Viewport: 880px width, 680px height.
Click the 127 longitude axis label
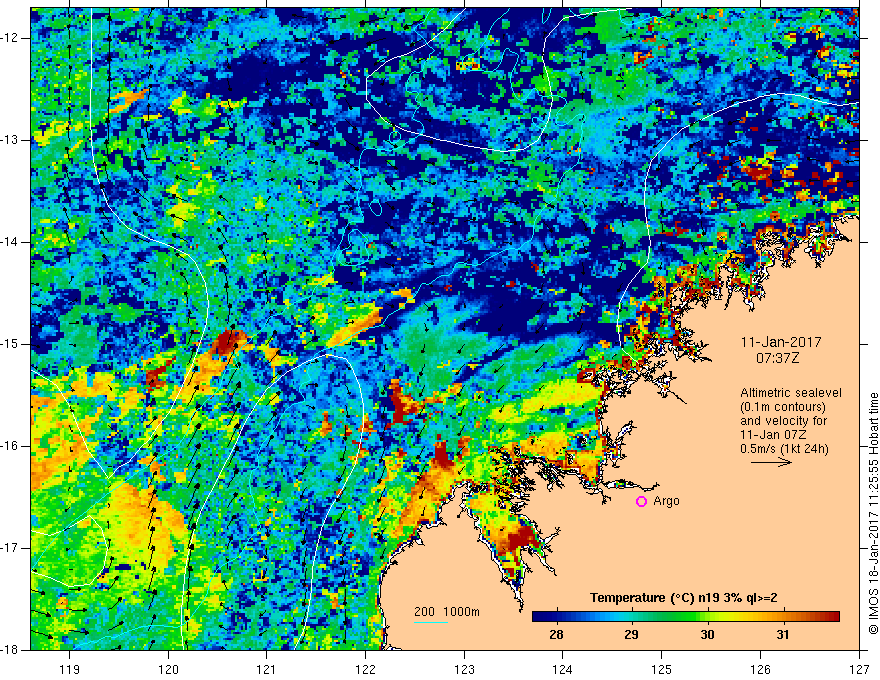click(x=859, y=669)
